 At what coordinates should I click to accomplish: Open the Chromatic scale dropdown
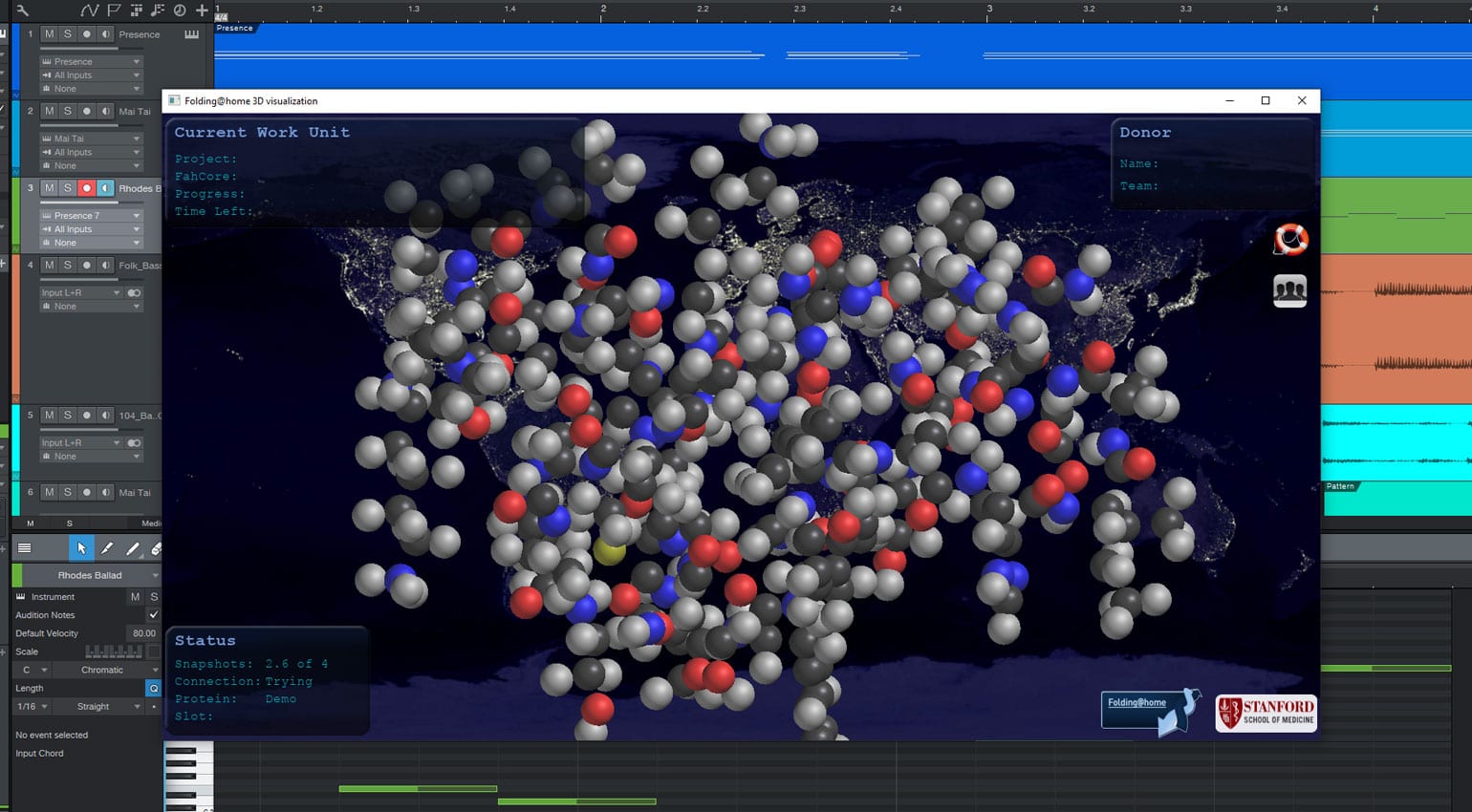point(107,670)
